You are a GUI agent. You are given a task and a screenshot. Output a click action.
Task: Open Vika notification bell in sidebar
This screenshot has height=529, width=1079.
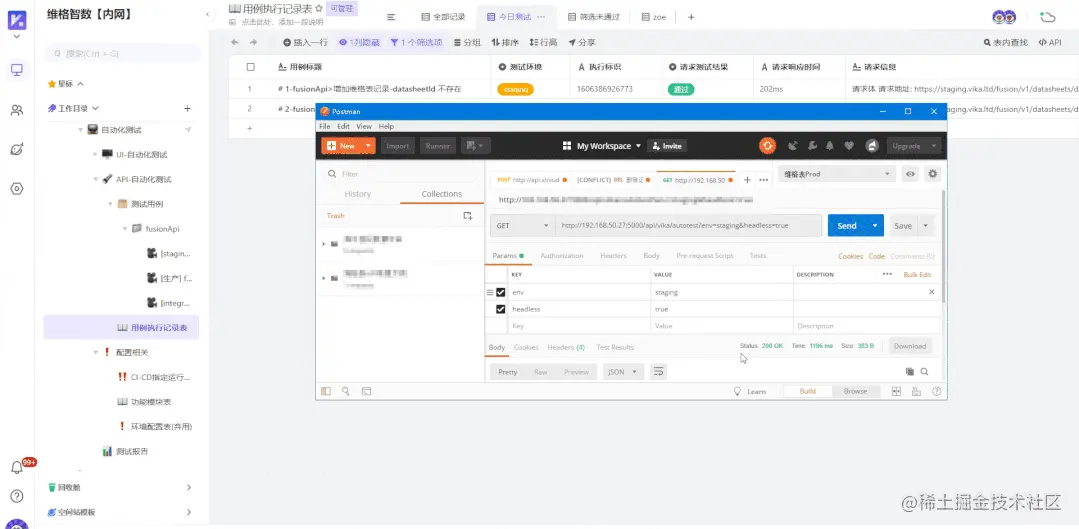click(x=17, y=468)
